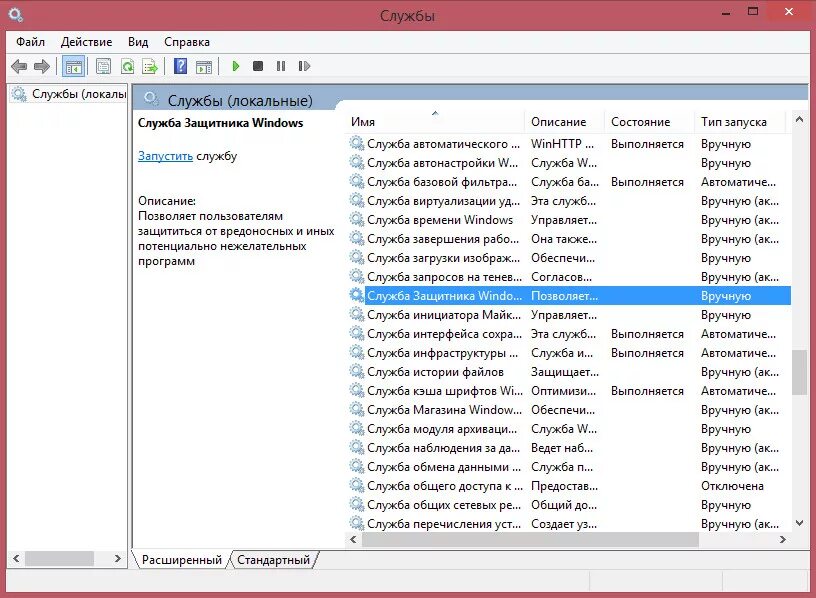
Task: Click the Отключена startup type cell
Action: [732, 486]
